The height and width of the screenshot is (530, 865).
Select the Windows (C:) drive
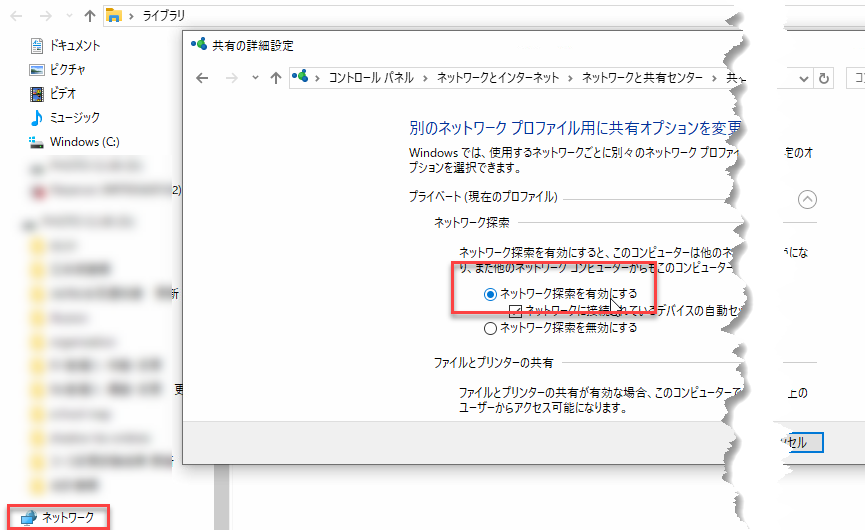tap(84, 142)
